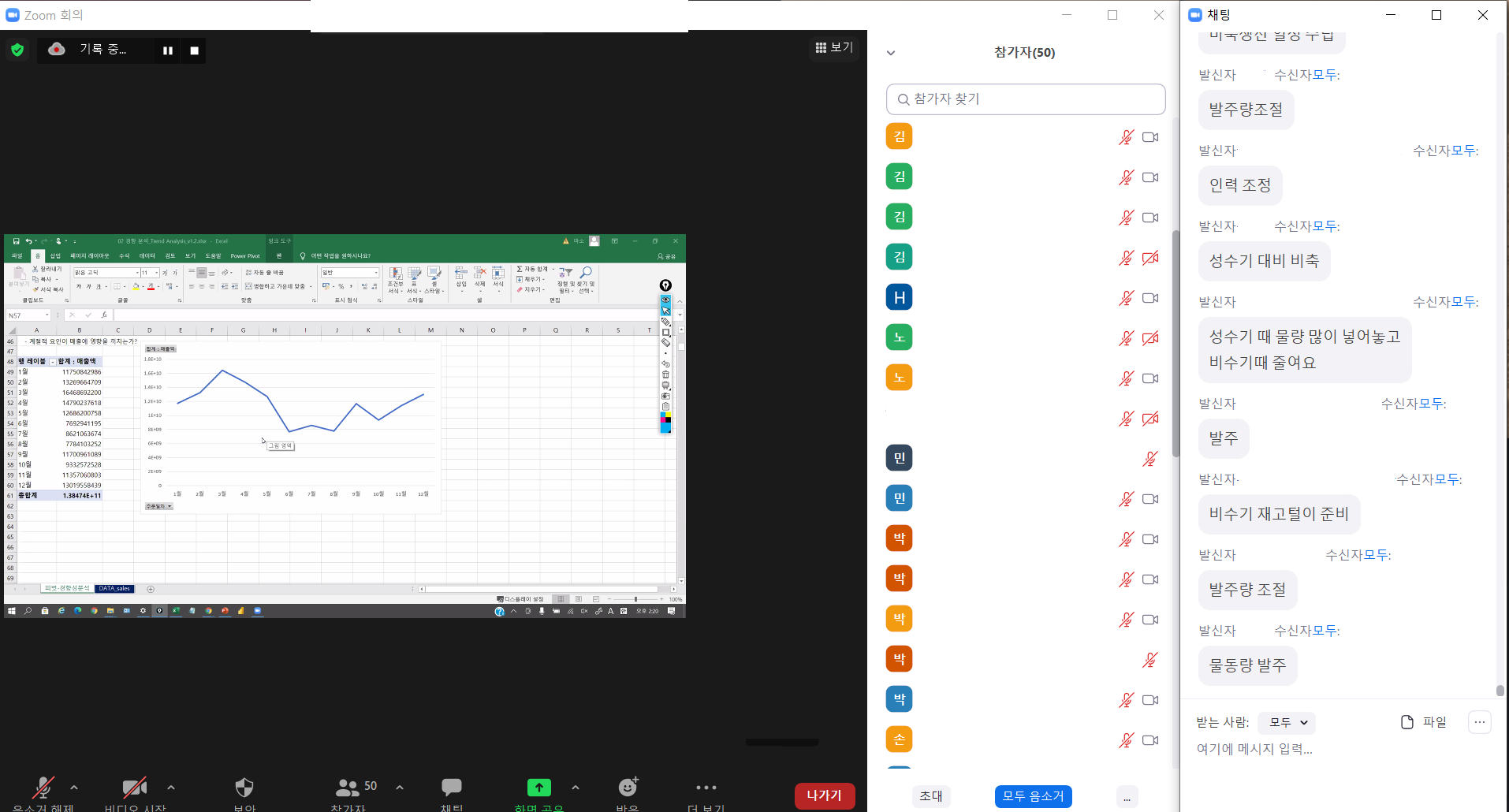The image size is (1509, 812).
Task: Open the chat (채팅) speech bubble icon
Action: (452, 788)
